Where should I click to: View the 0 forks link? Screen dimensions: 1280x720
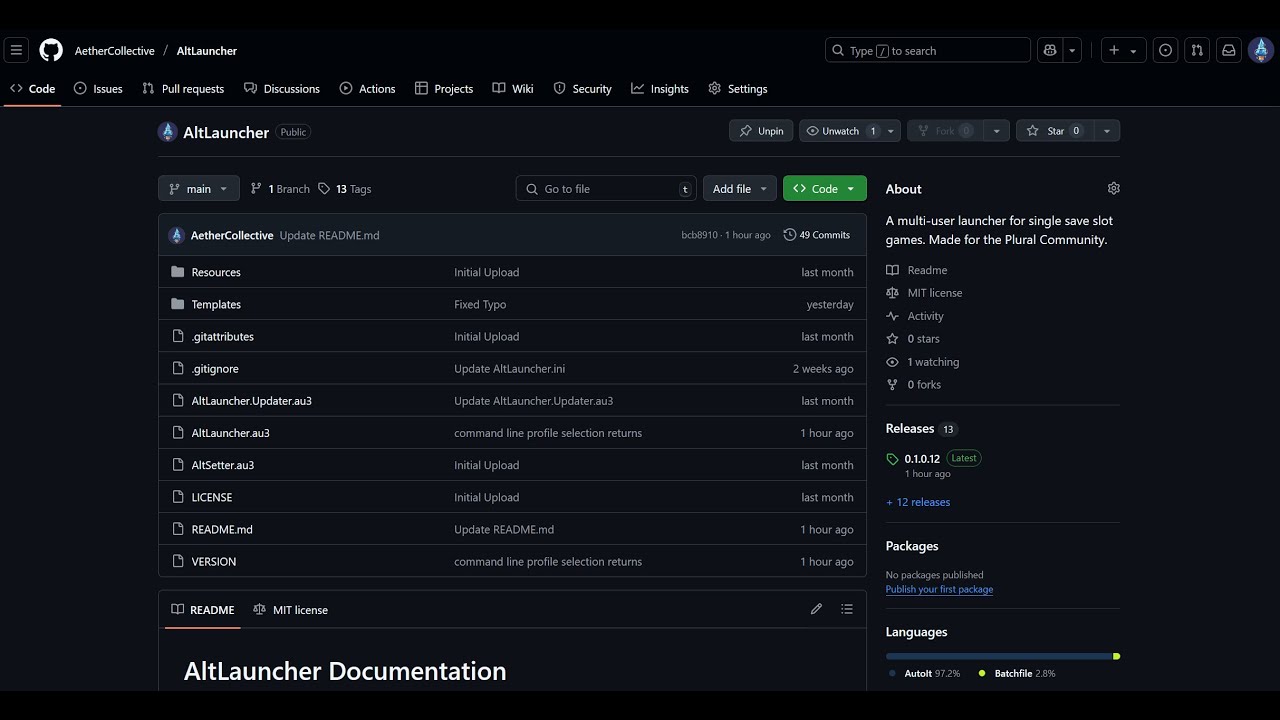[x=914, y=385]
